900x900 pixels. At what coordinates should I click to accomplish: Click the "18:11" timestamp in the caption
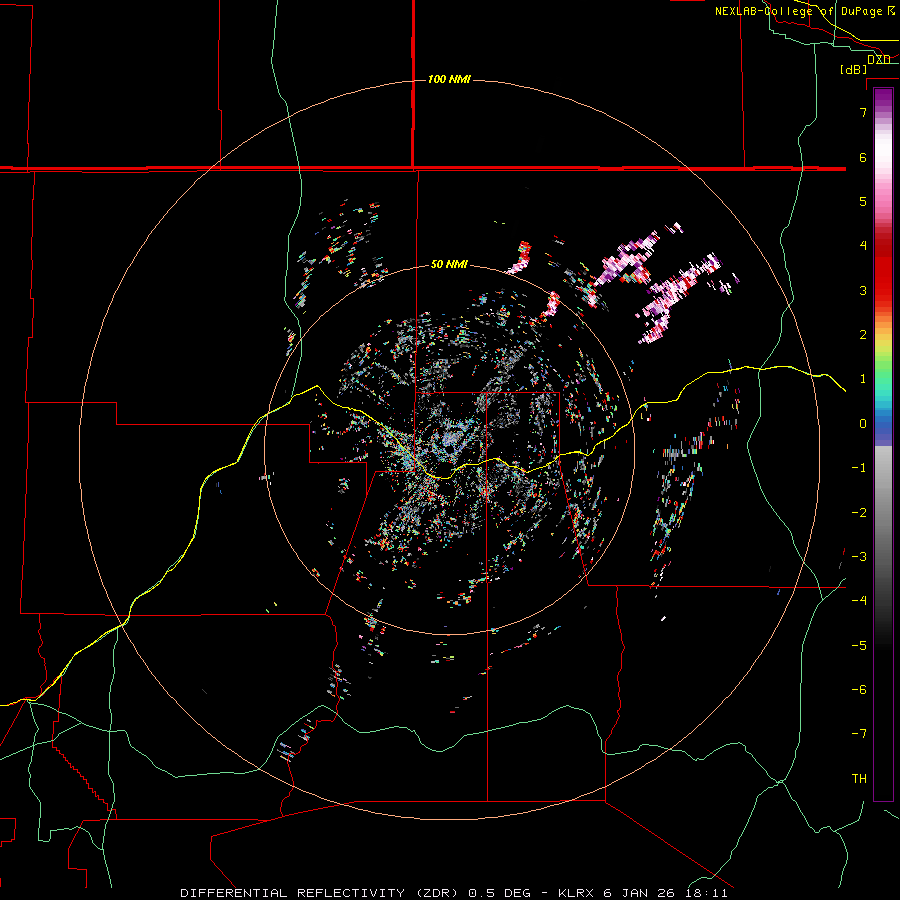705,893
